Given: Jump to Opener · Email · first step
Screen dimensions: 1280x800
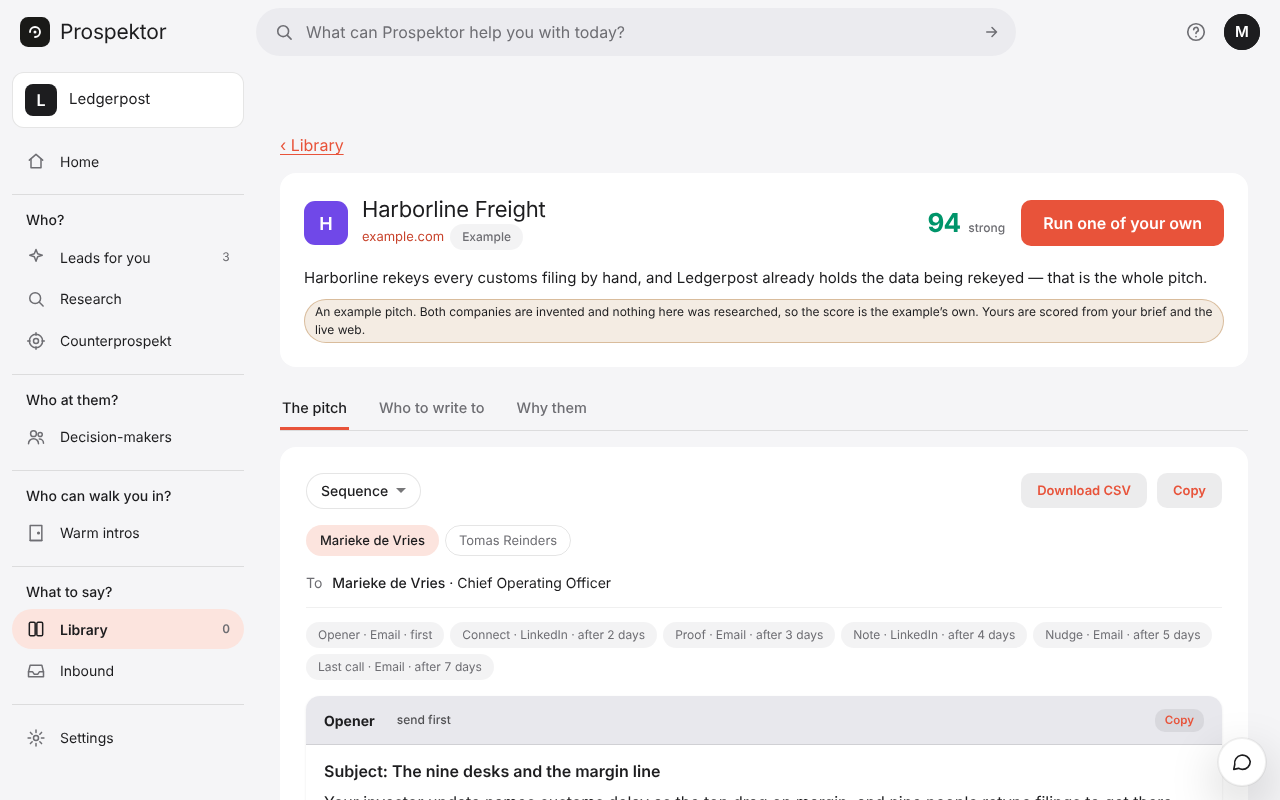Looking at the screenshot, I should [375, 635].
